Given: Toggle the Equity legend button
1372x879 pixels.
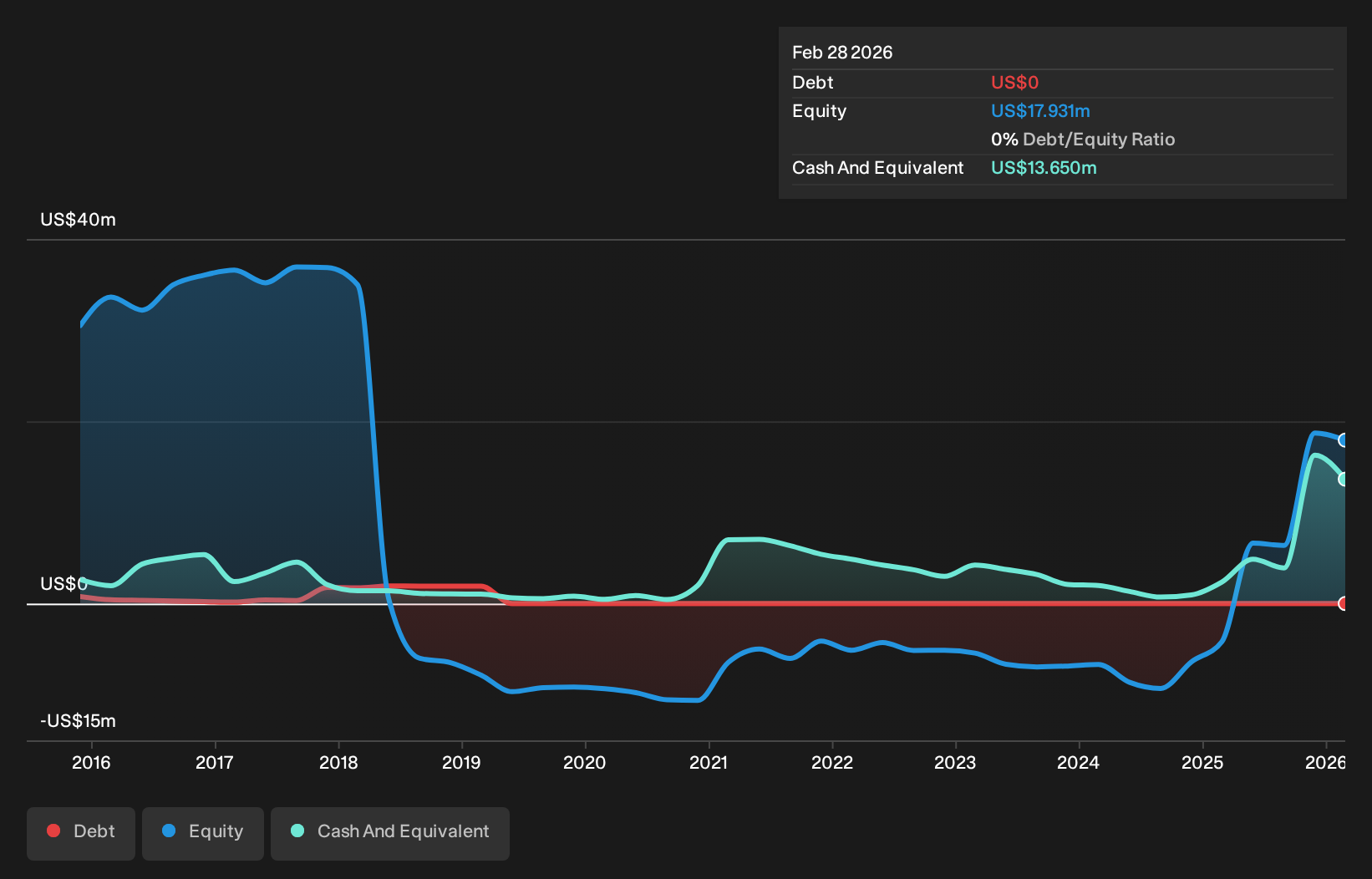Looking at the screenshot, I should point(203,833).
